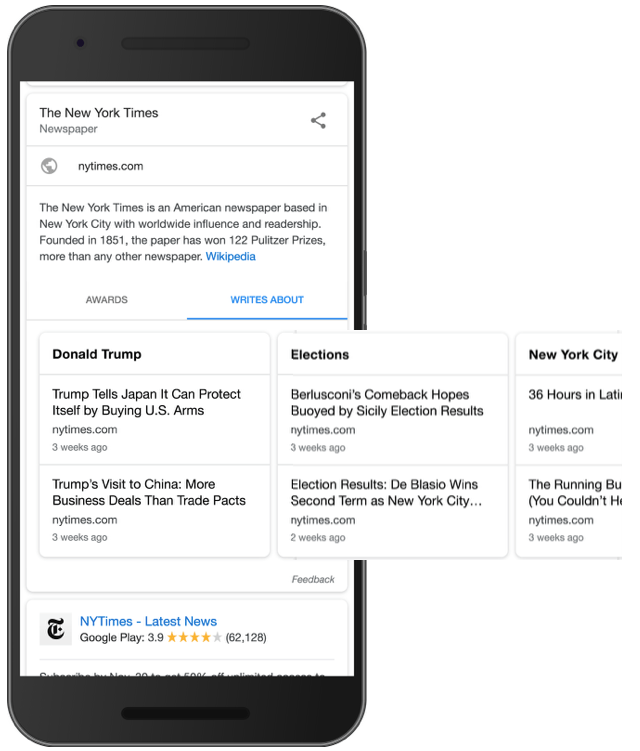This screenshot has width=640, height=751.
Task: Open the nytimes.com website link
Action: click(x=111, y=166)
